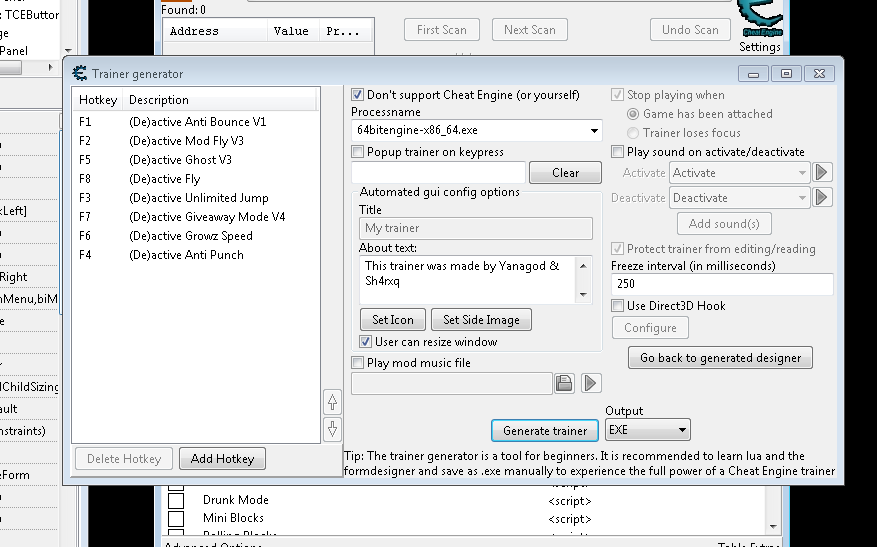Viewport: 877px width, 547px height.
Task: Click the Set Side Image button
Action: coord(481,320)
